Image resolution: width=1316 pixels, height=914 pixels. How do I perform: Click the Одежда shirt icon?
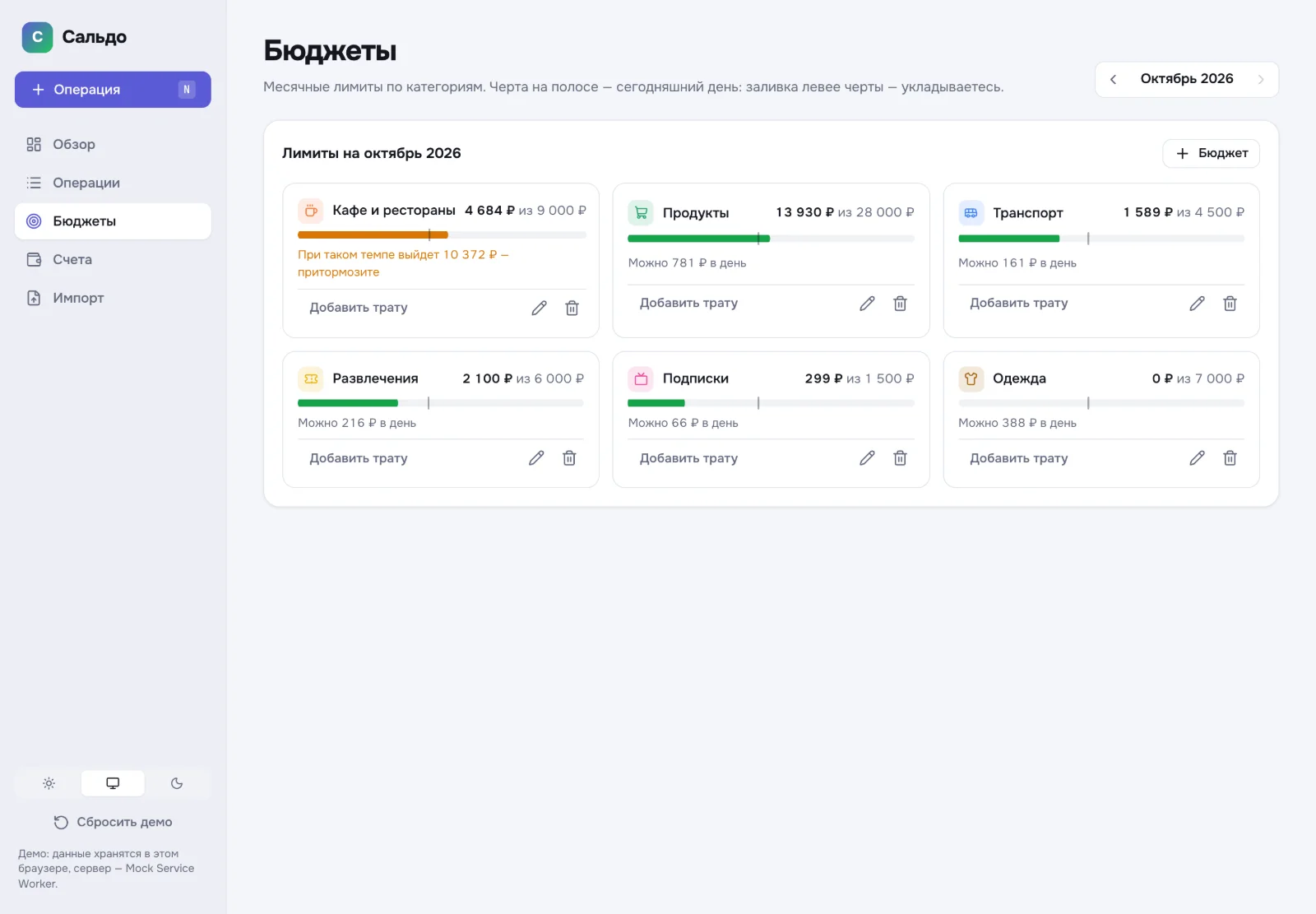pos(971,378)
